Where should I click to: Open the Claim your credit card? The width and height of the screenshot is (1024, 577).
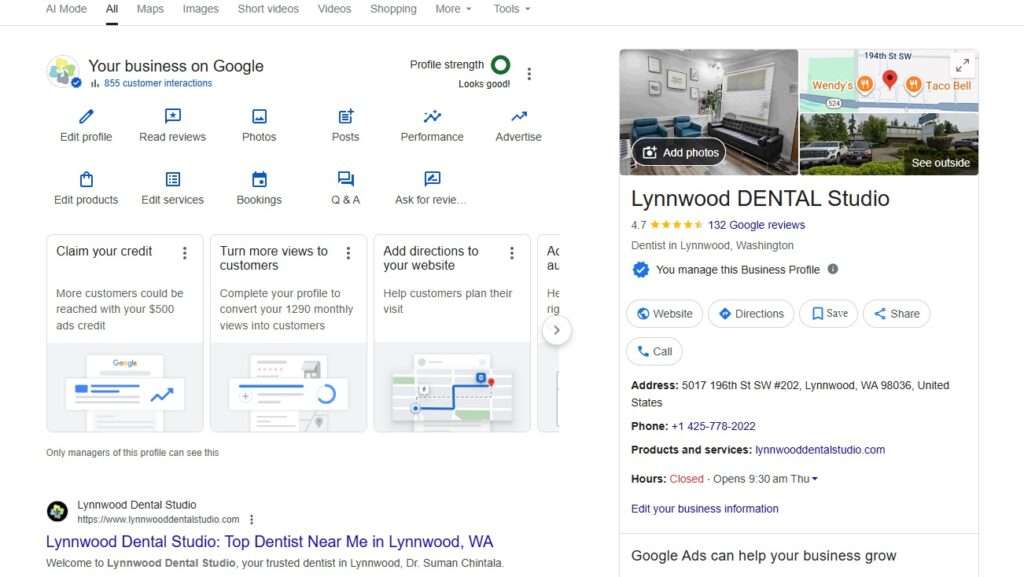click(125, 334)
